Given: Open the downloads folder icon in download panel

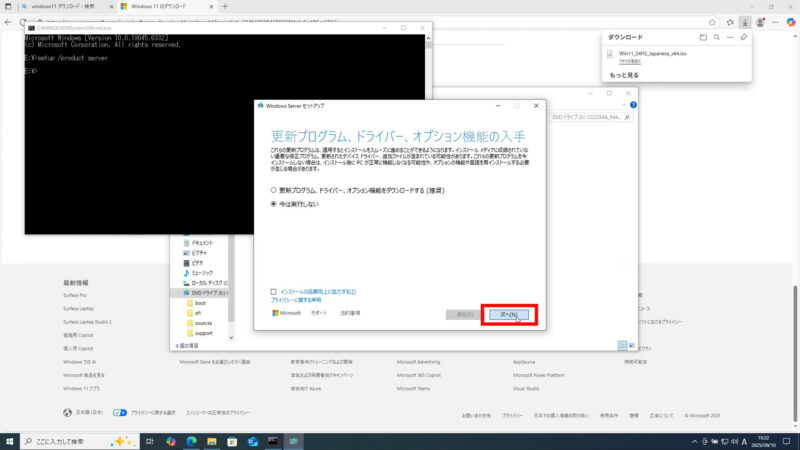Looking at the screenshot, I should pos(703,37).
